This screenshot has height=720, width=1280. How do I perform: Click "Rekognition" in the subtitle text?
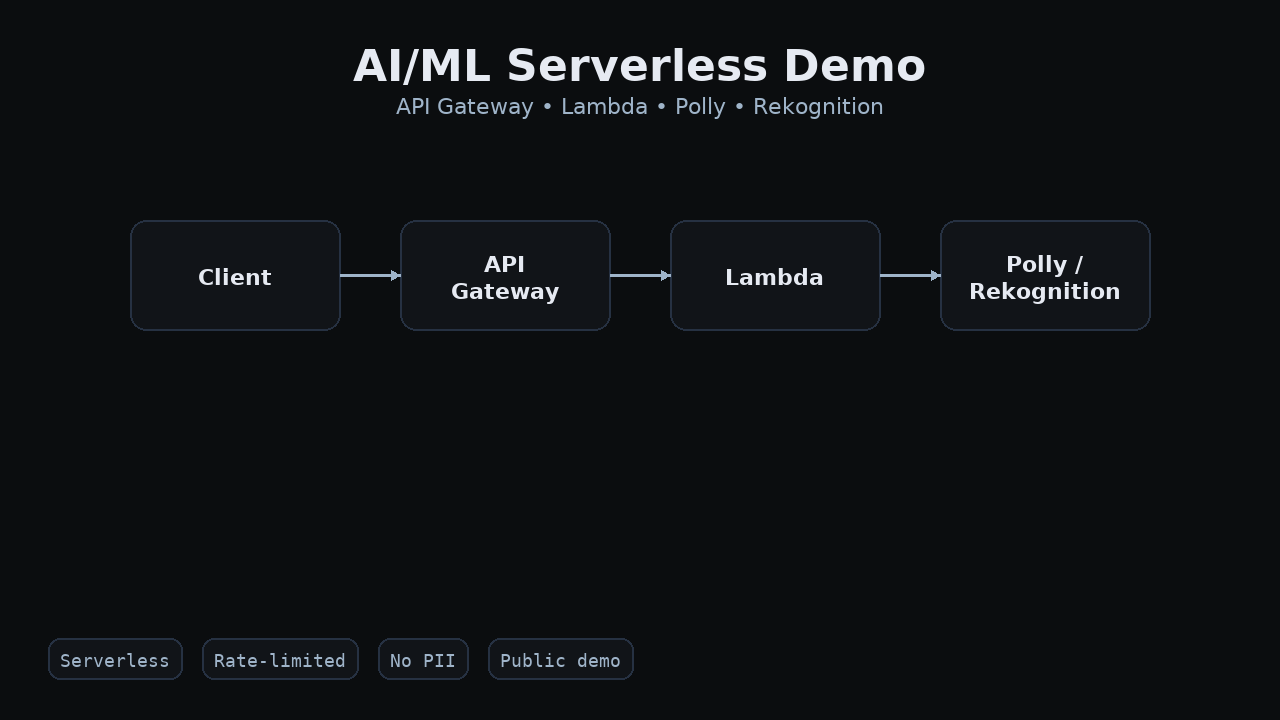pos(818,107)
